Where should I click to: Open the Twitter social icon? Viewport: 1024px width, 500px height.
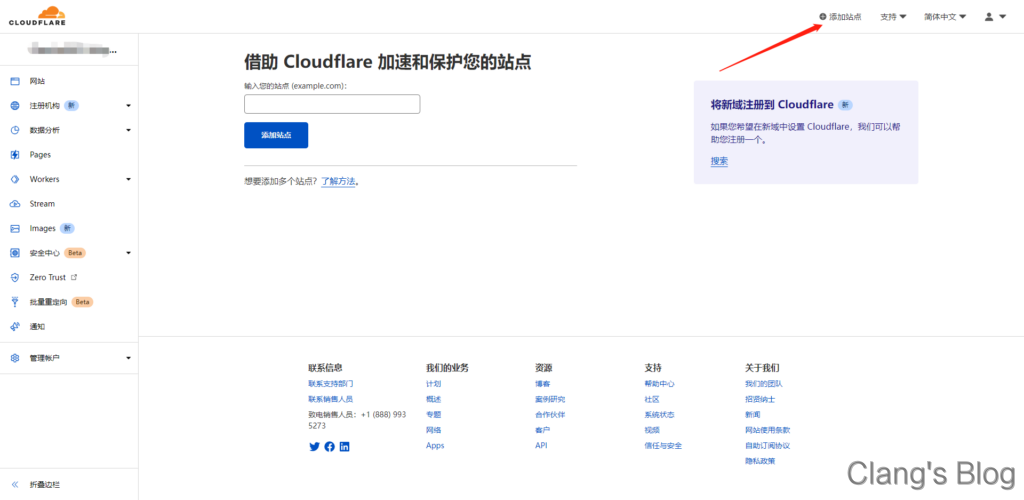[x=314, y=447]
